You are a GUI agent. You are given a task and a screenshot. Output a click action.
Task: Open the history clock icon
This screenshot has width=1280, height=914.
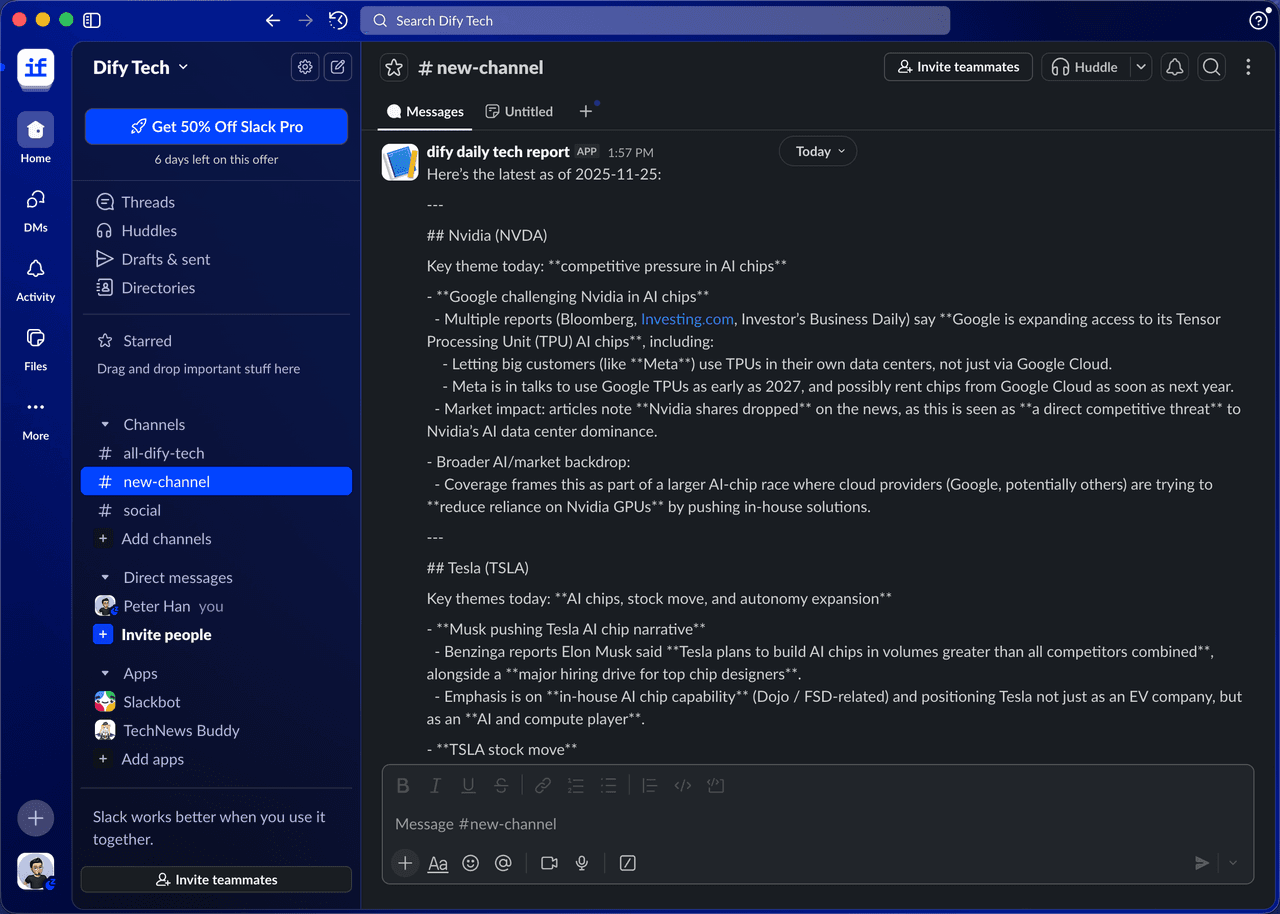tap(338, 20)
